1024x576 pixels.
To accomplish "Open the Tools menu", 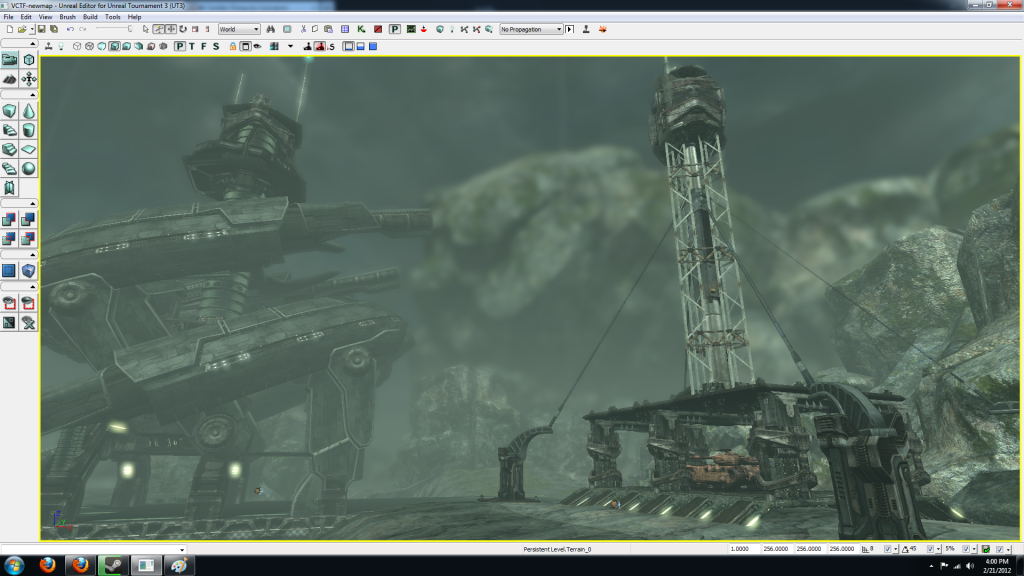I will tap(112, 17).
